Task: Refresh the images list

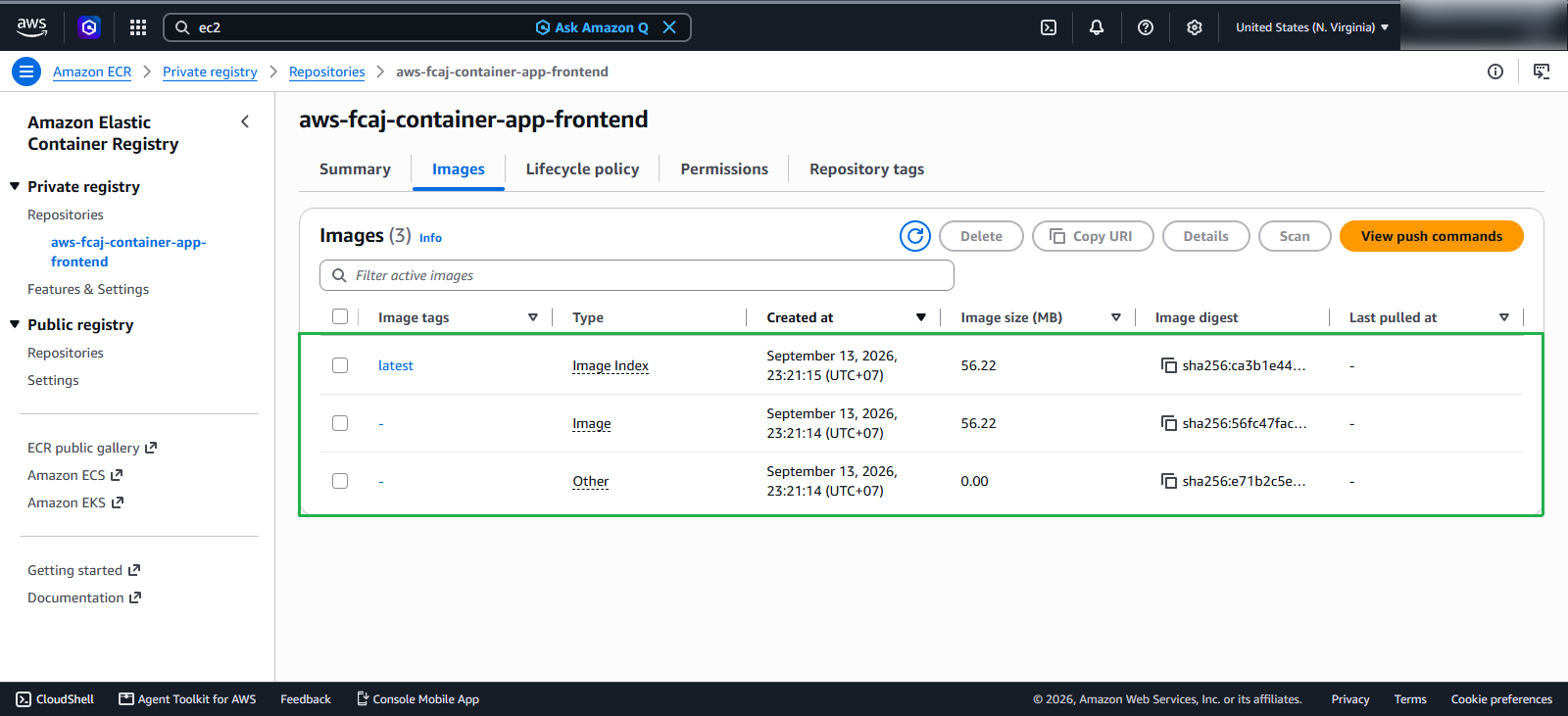Action: pos(915,236)
